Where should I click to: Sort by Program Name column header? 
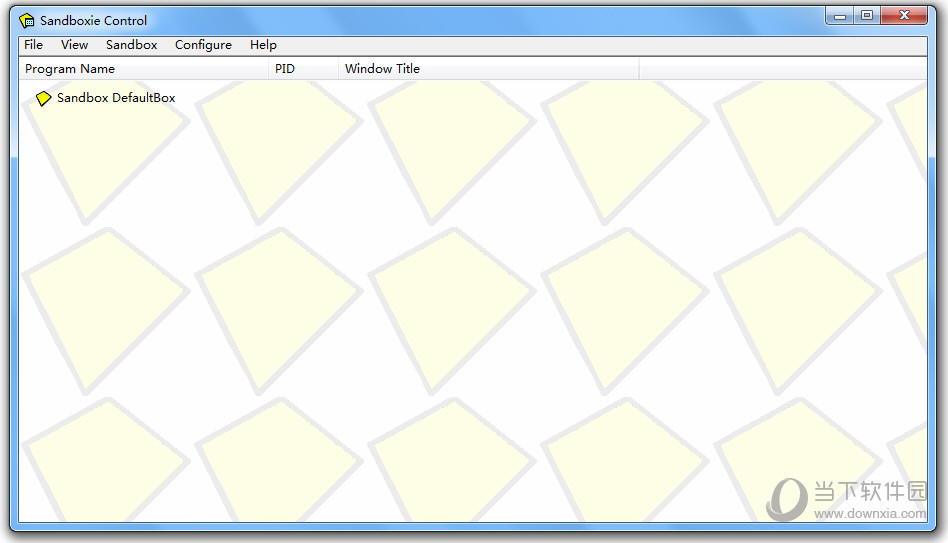coord(144,69)
